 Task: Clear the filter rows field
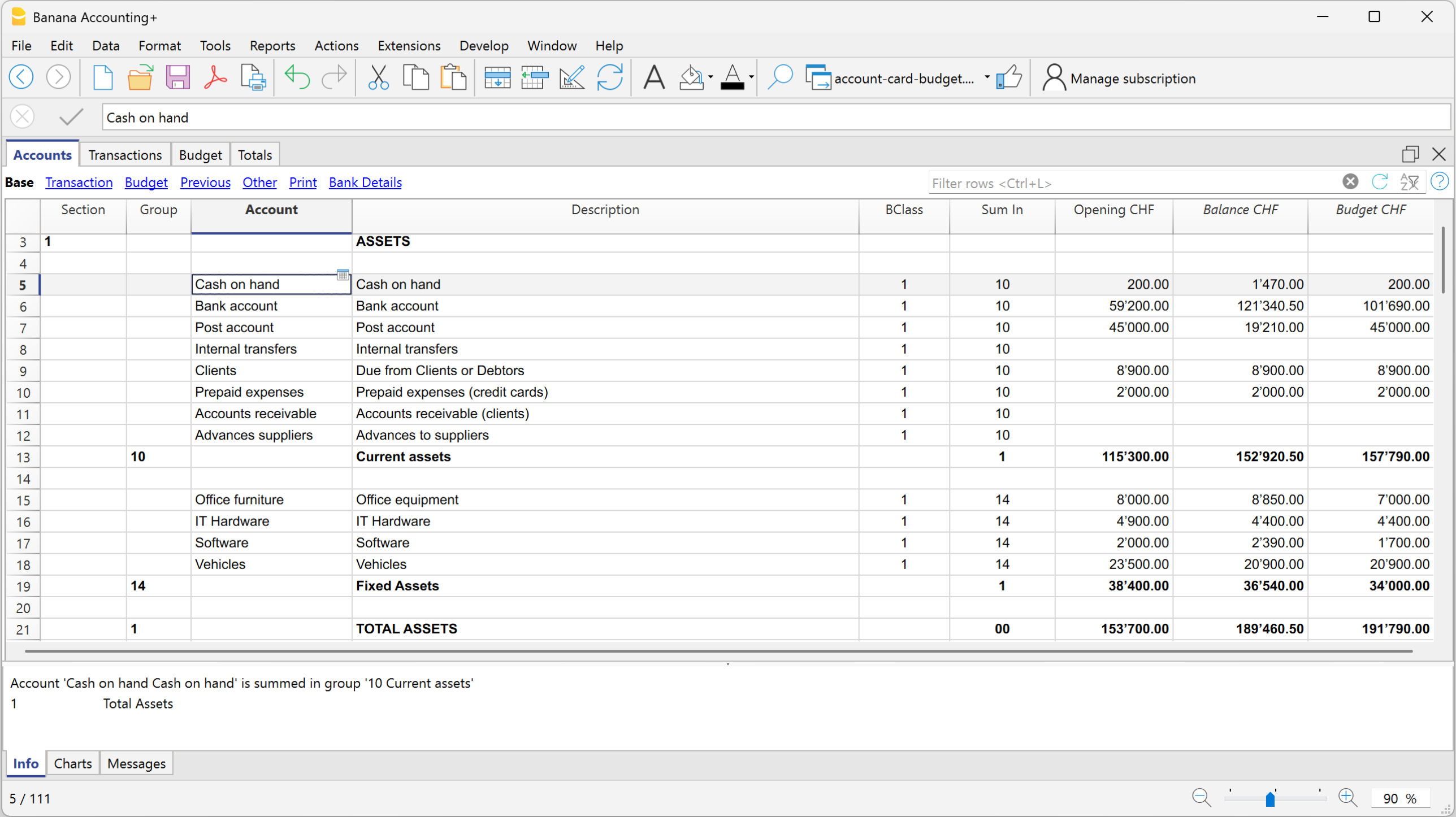pos(1350,182)
